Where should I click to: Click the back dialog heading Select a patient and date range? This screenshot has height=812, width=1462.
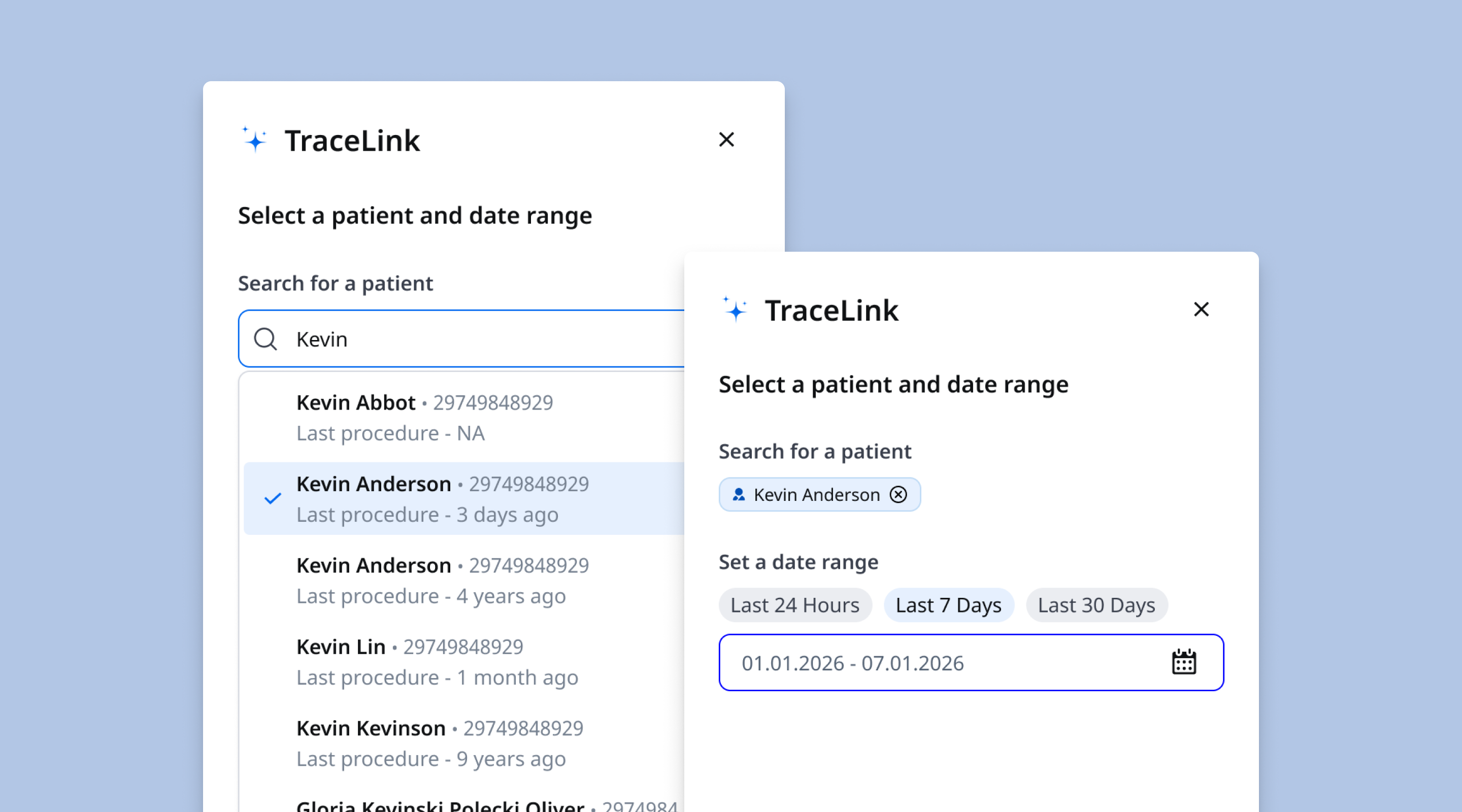click(x=415, y=216)
